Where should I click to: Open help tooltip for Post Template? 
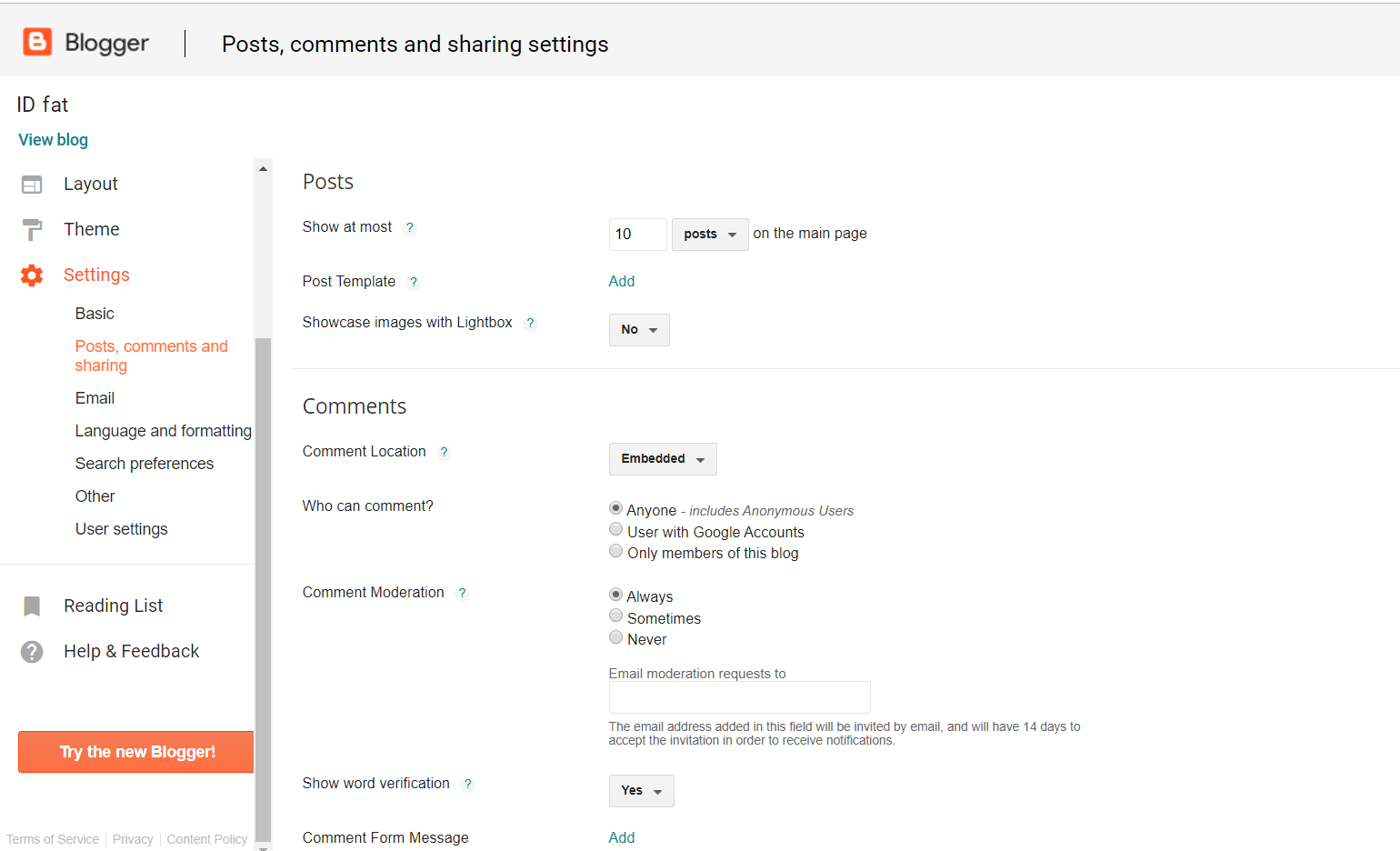click(414, 282)
